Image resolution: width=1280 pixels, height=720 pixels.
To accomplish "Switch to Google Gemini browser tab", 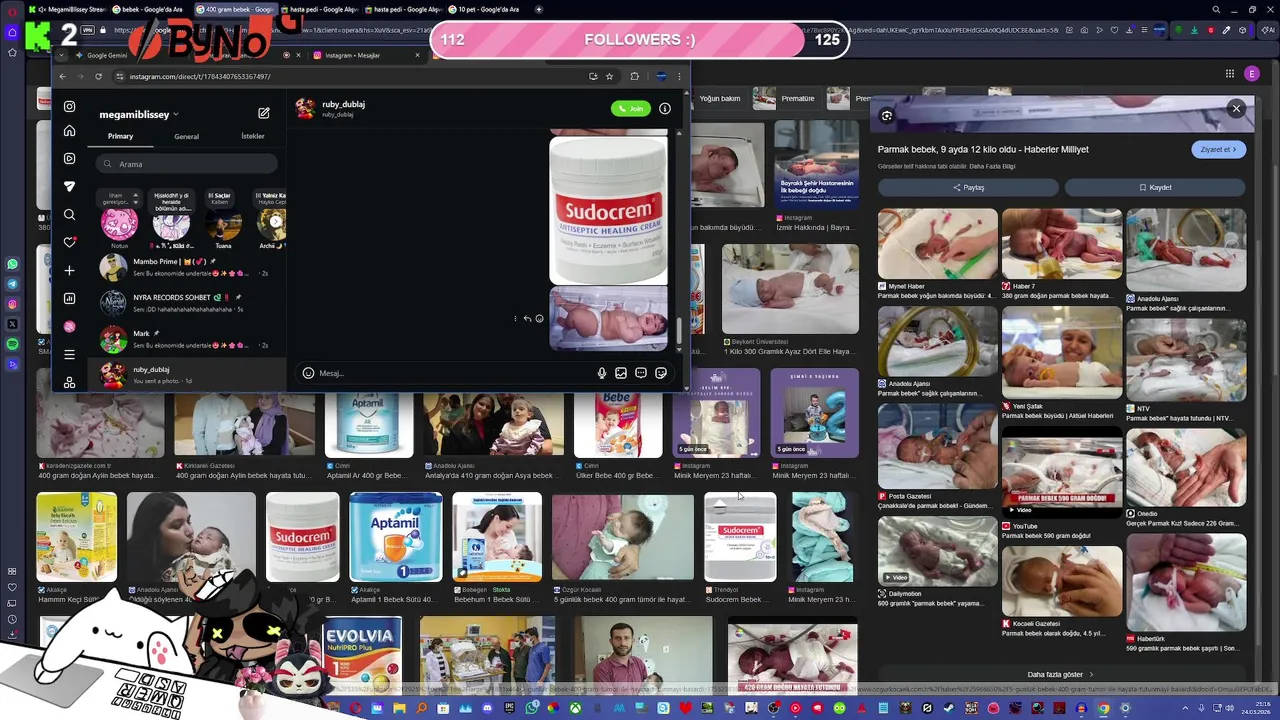I will (x=106, y=55).
